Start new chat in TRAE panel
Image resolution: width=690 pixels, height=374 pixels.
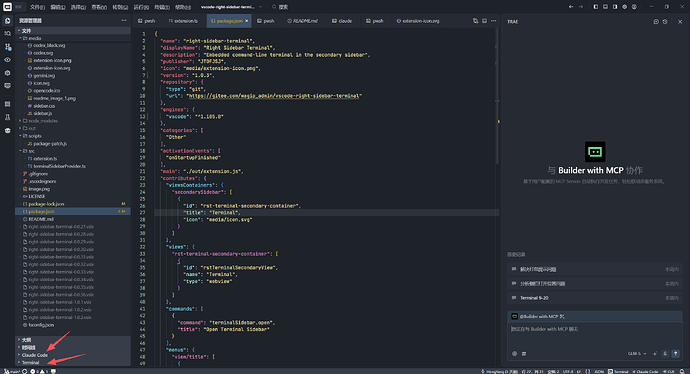[x=656, y=22]
